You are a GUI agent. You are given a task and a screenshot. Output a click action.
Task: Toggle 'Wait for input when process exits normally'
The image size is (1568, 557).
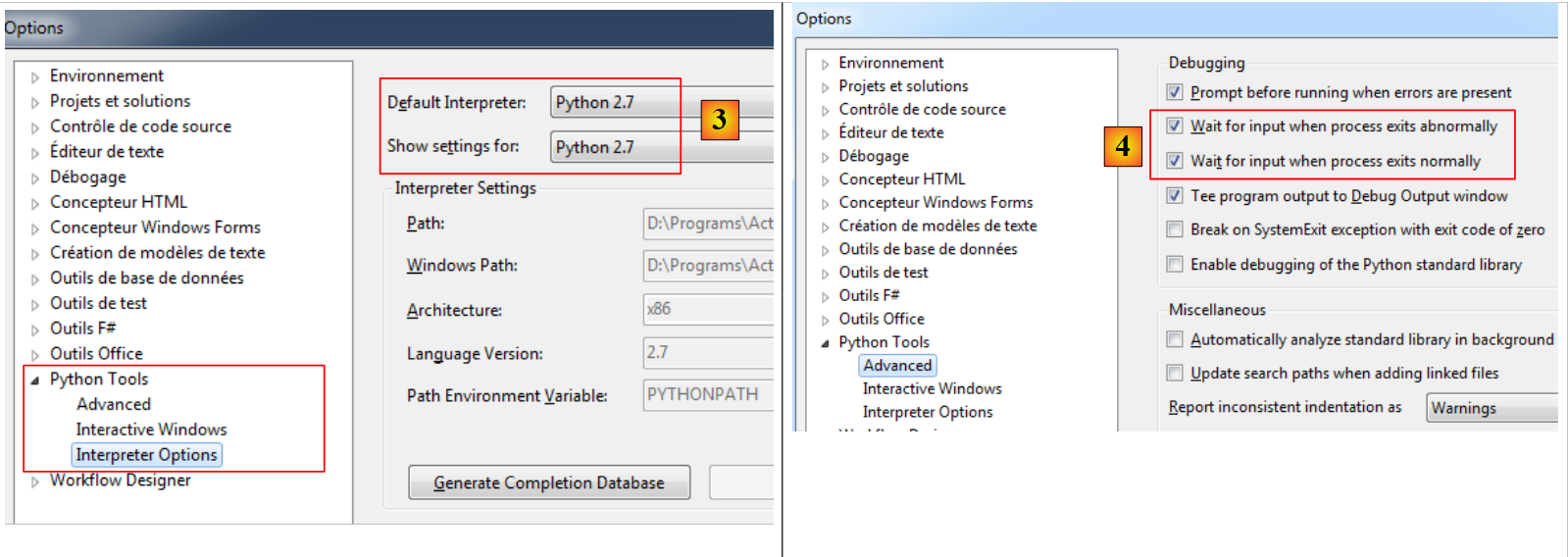1174,161
